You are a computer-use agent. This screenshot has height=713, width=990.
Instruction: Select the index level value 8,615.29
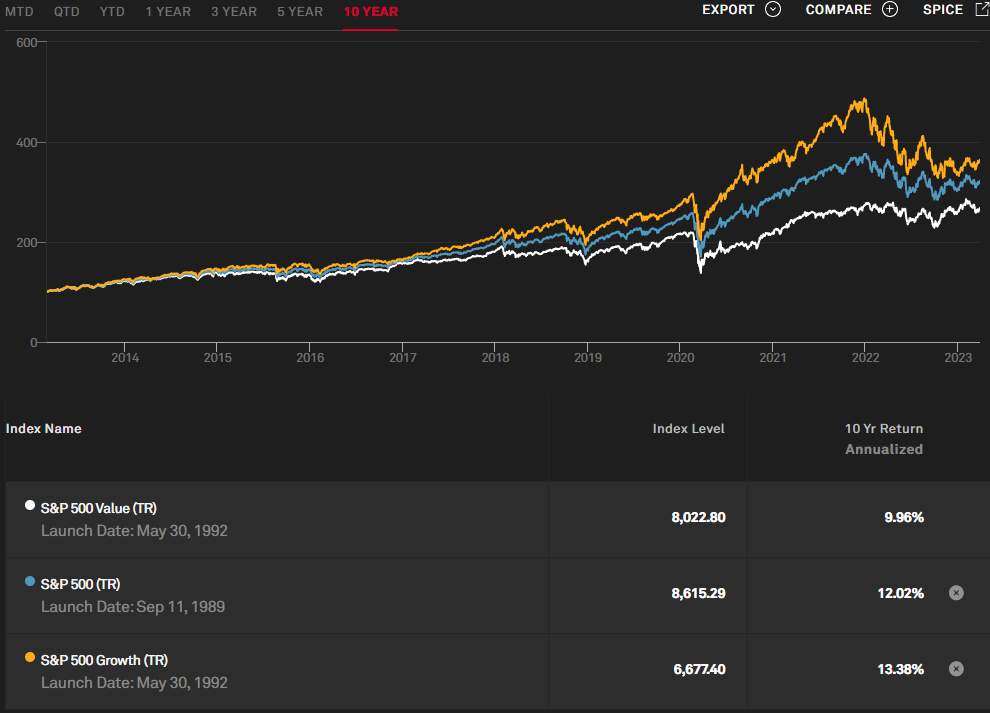698,593
